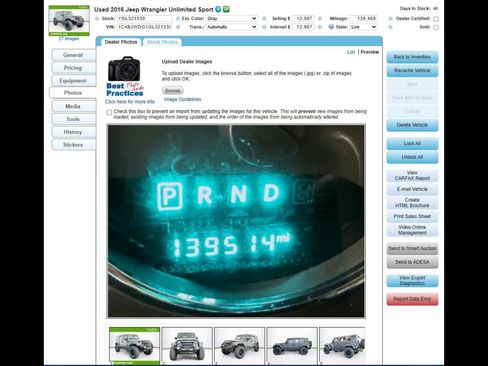Click the lock dot beside Mileage label
This screenshot has width=488, height=366.
point(320,19)
